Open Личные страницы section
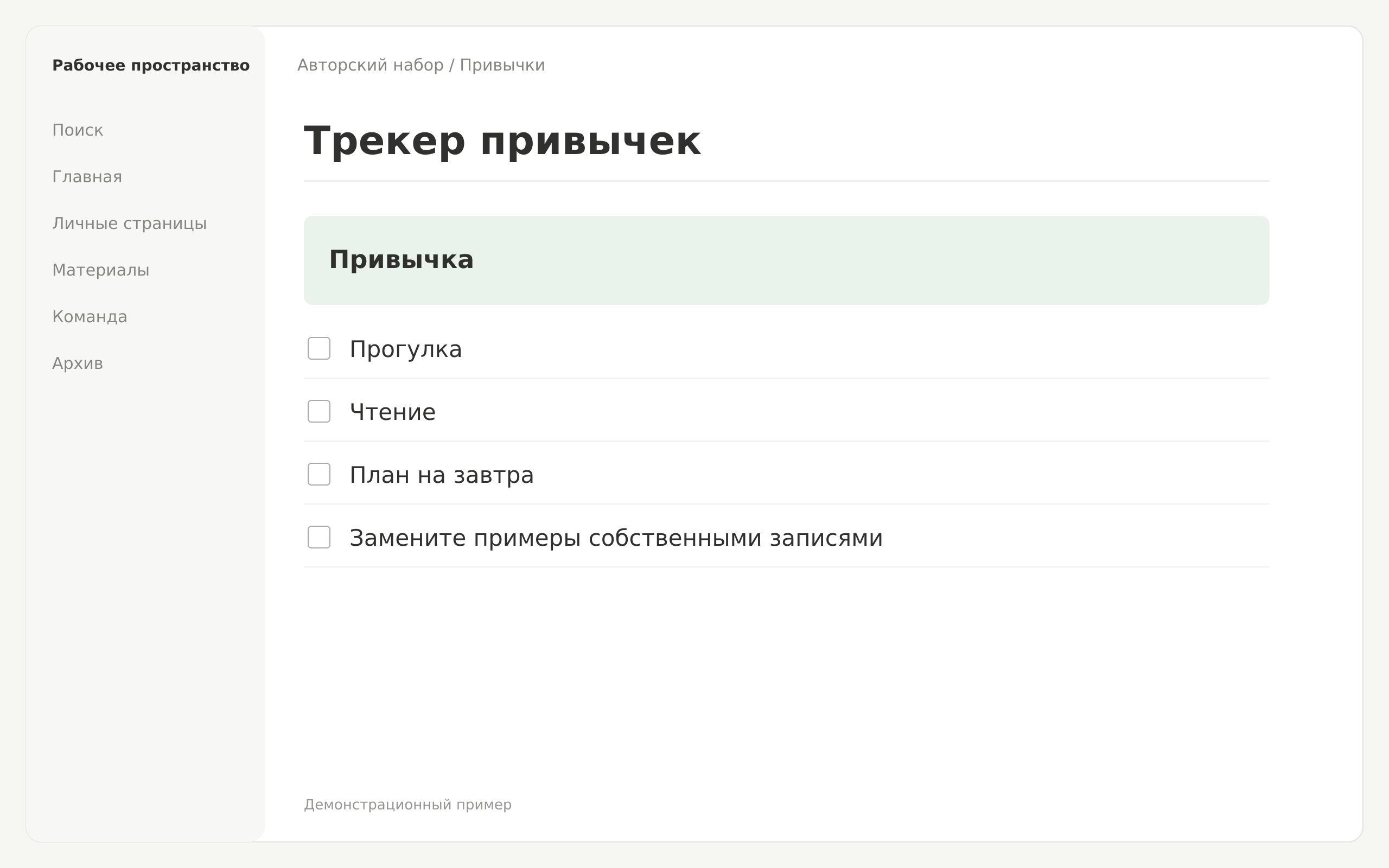1389x868 pixels. [x=129, y=224]
